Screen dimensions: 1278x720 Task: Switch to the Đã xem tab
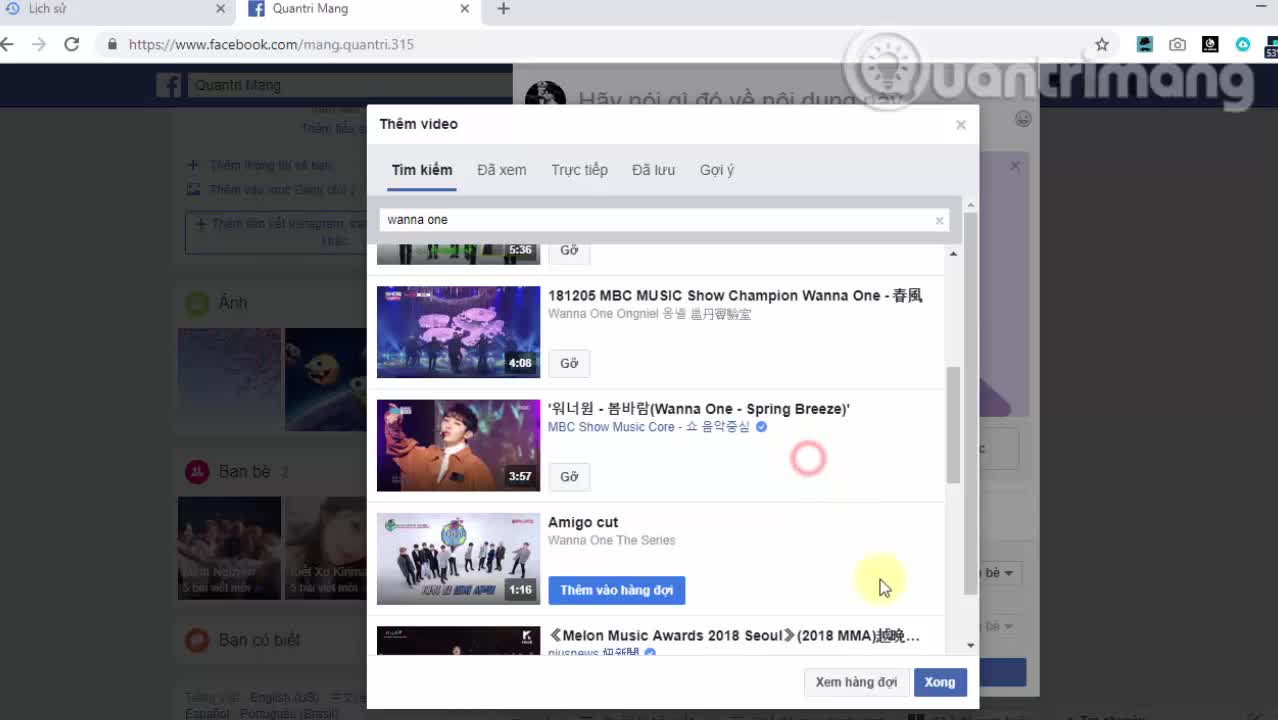click(502, 170)
